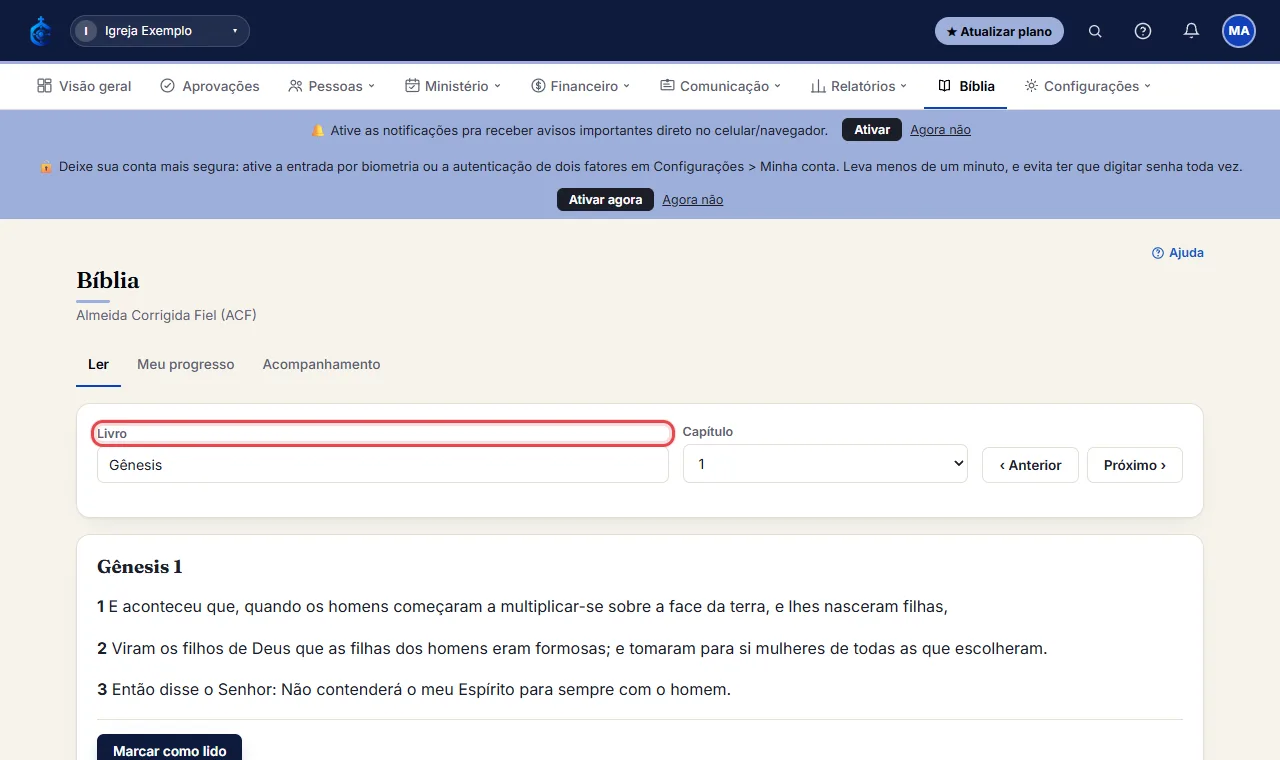
Task: Open the Ajuda help link
Action: (x=1178, y=253)
